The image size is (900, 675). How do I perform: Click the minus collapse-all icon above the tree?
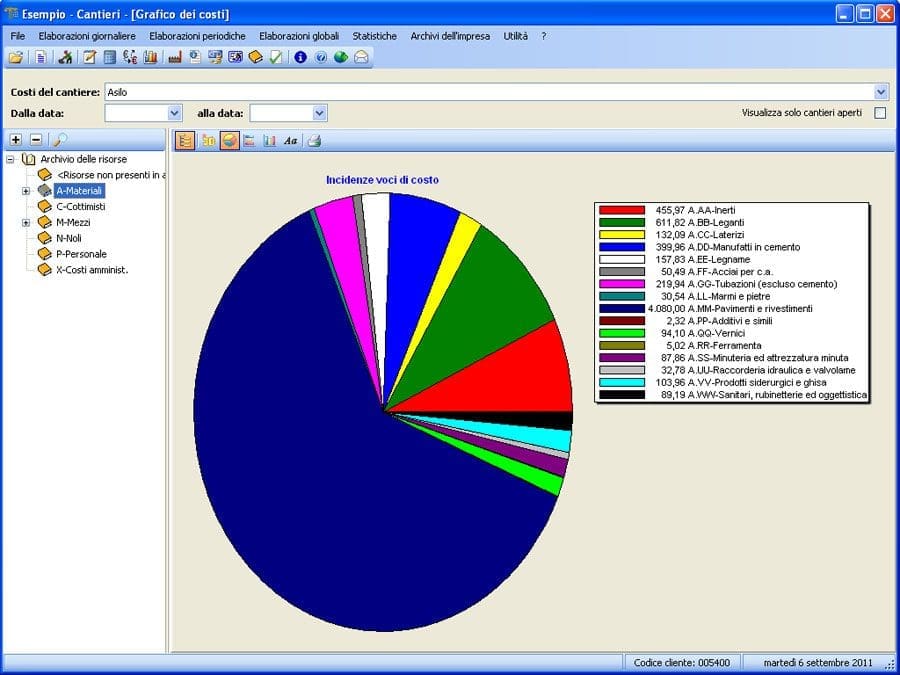36,139
